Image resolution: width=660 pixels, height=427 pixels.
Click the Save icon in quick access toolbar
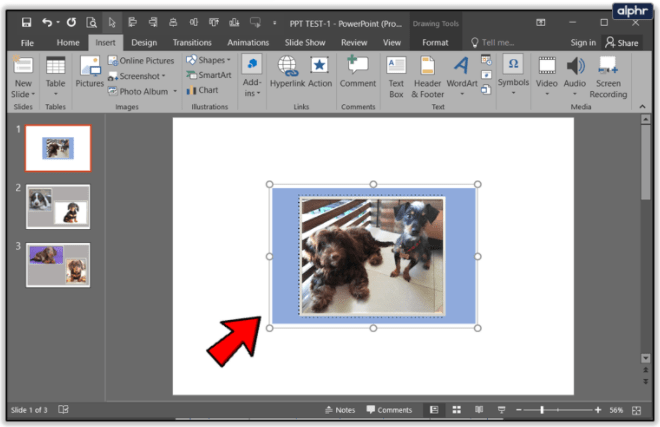[x=26, y=21]
